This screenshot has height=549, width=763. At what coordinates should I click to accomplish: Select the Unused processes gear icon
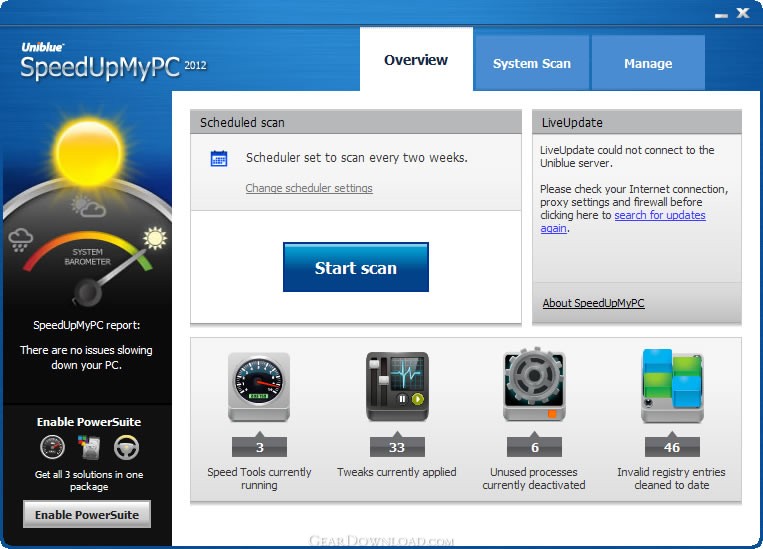pos(534,384)
